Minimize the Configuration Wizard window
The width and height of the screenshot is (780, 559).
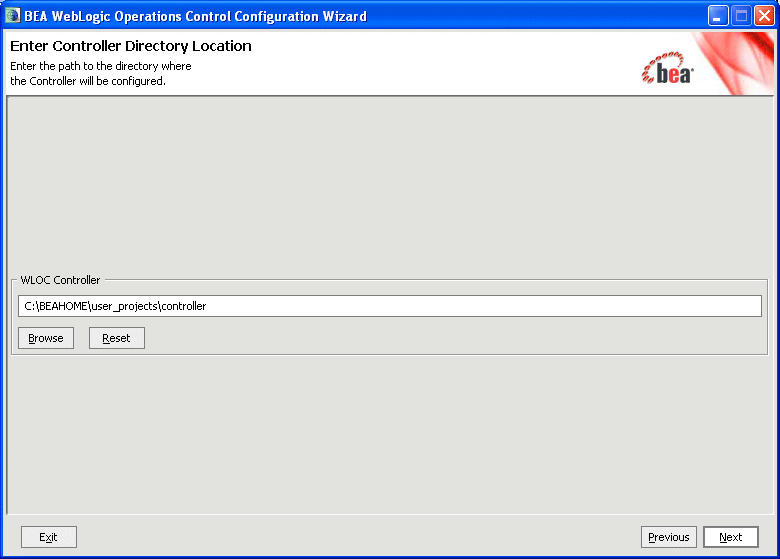coord(717,16)
